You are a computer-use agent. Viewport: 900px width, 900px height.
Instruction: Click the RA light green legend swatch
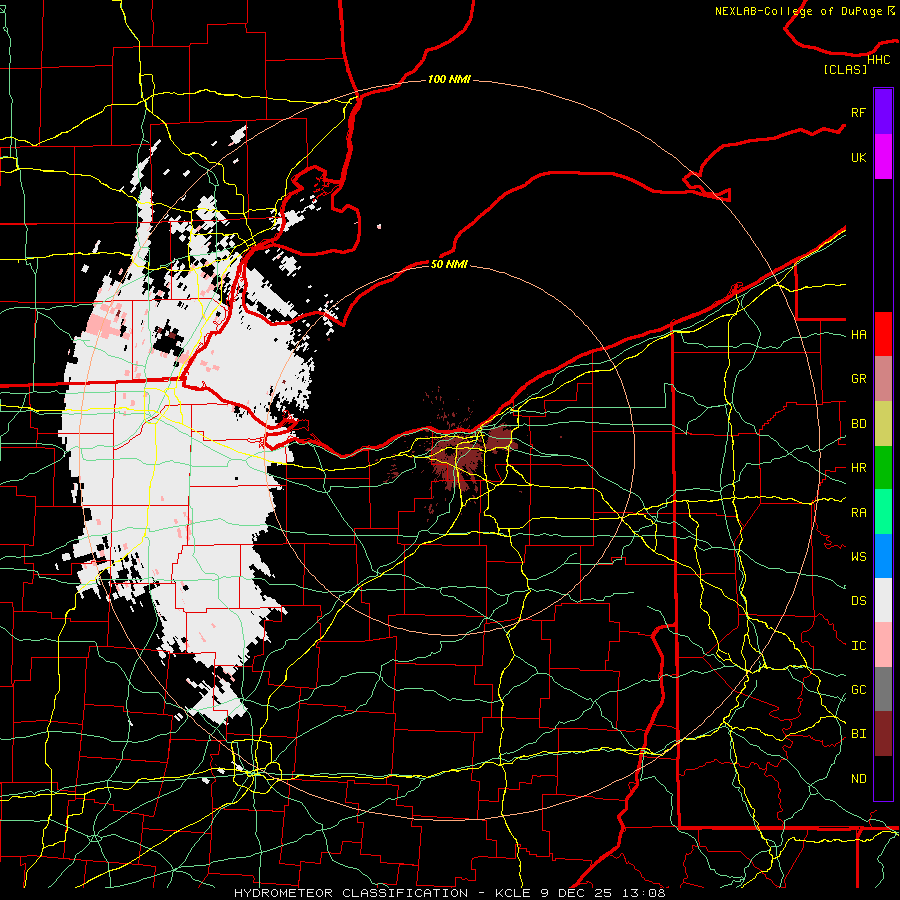tap(883, 512)
